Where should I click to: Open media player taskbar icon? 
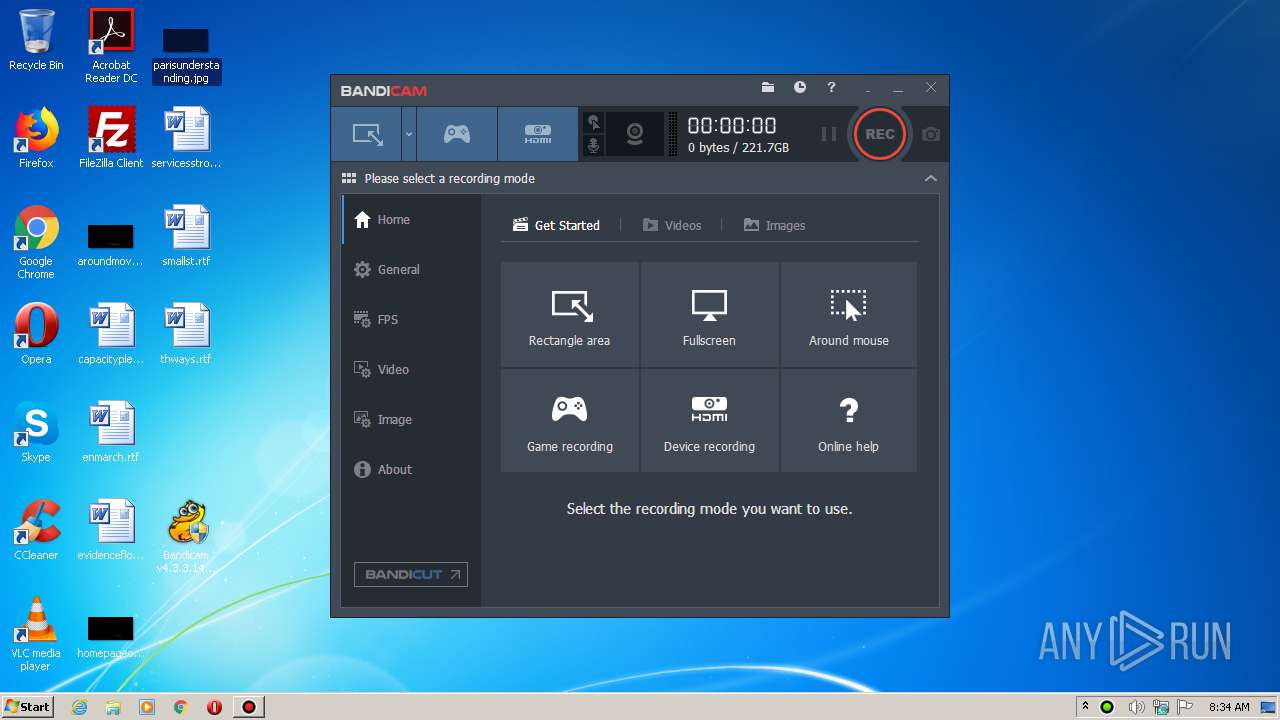147,707
